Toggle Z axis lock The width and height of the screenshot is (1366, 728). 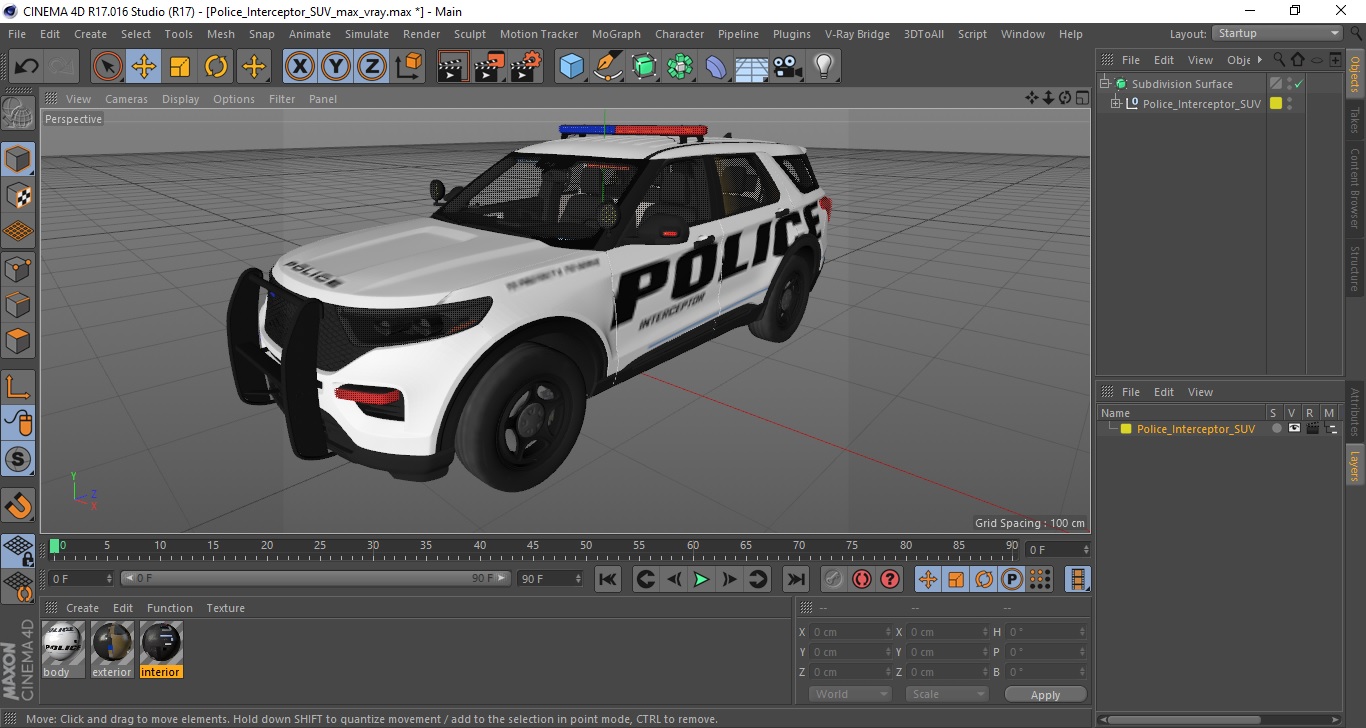coord(372,67)
